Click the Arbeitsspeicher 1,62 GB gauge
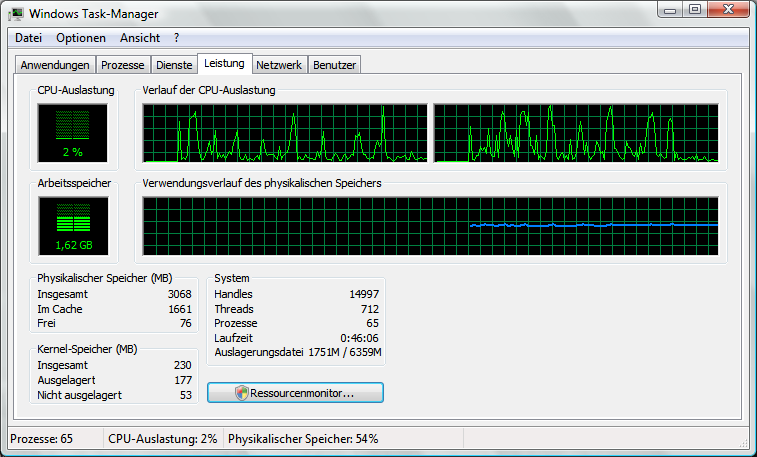 73,226
